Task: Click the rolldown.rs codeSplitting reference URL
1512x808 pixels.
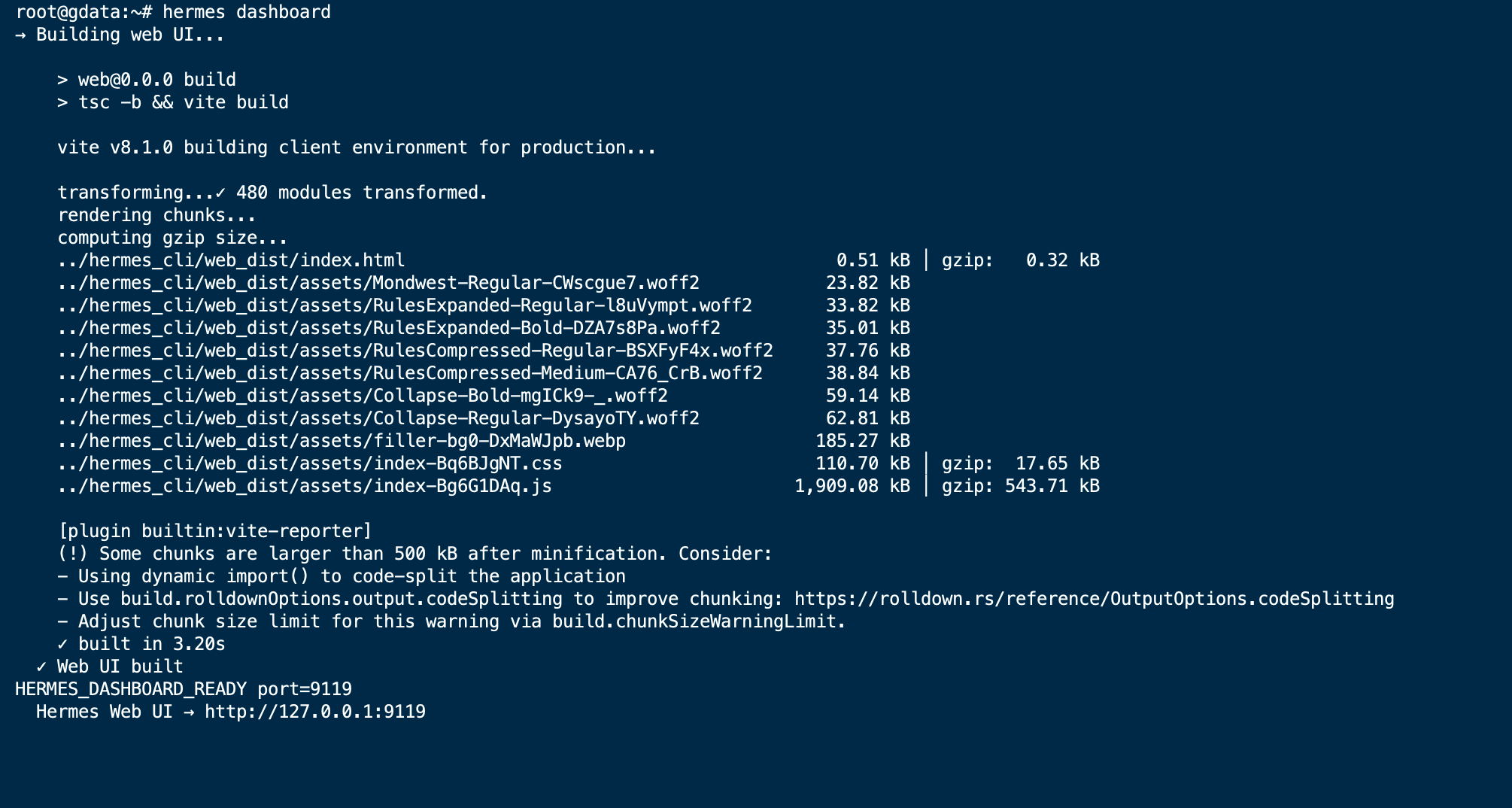Action: point(1095,599)
